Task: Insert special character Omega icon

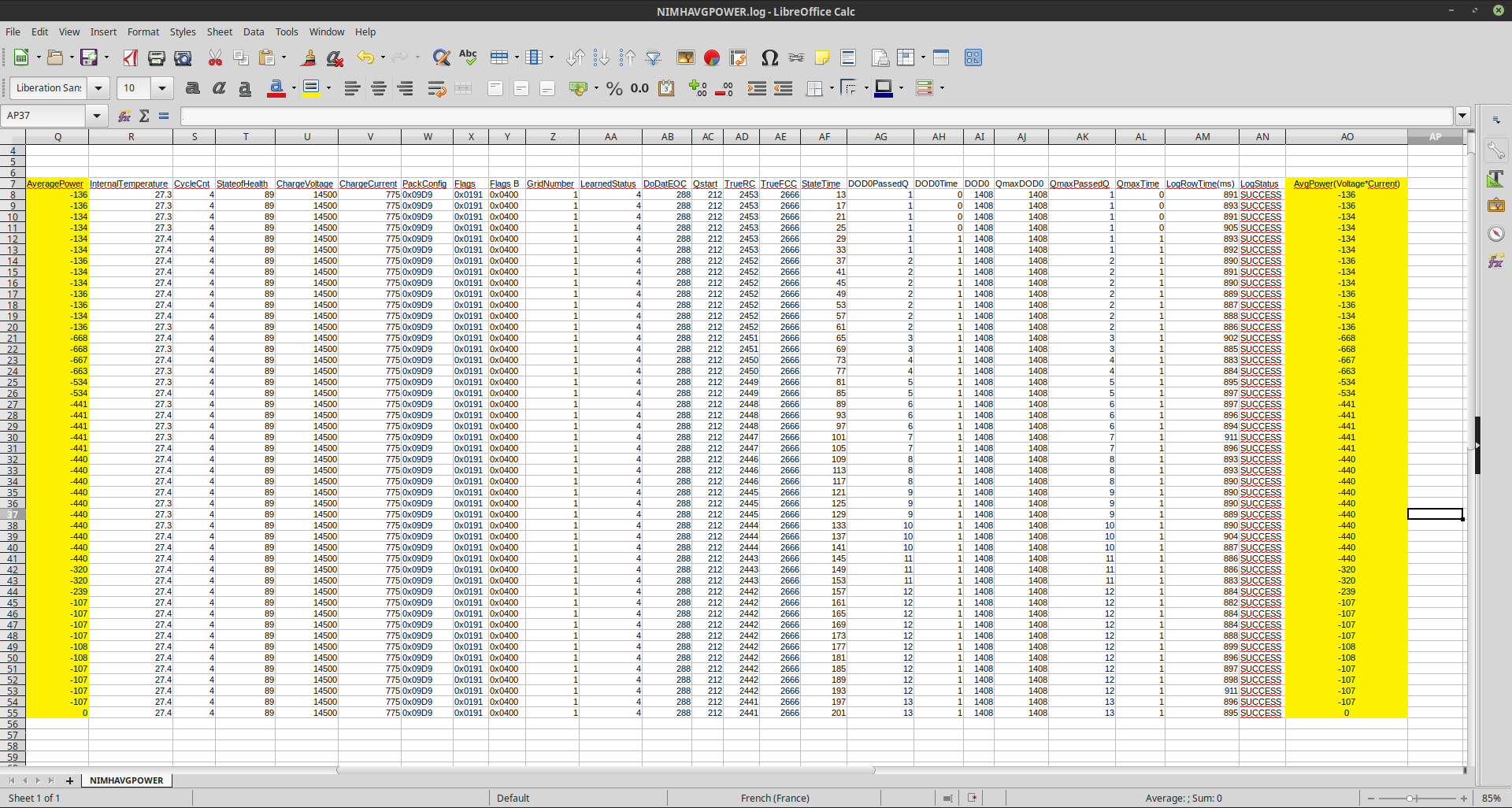Action: 769,57
